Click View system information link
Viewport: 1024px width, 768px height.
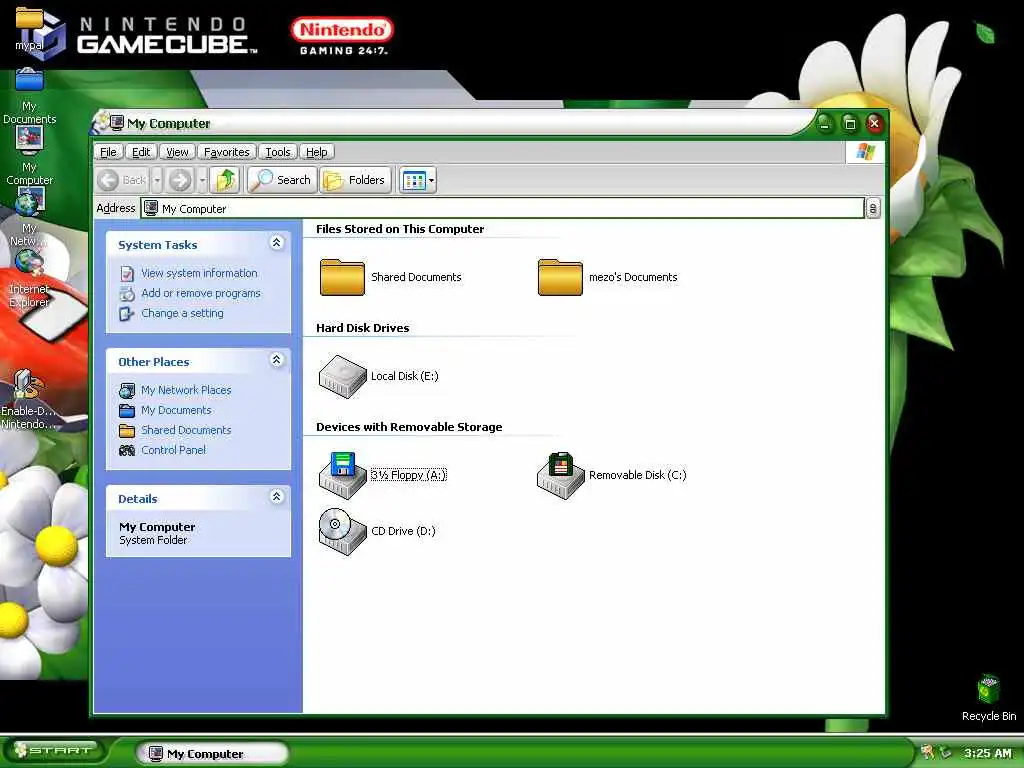tap(199, 273)
